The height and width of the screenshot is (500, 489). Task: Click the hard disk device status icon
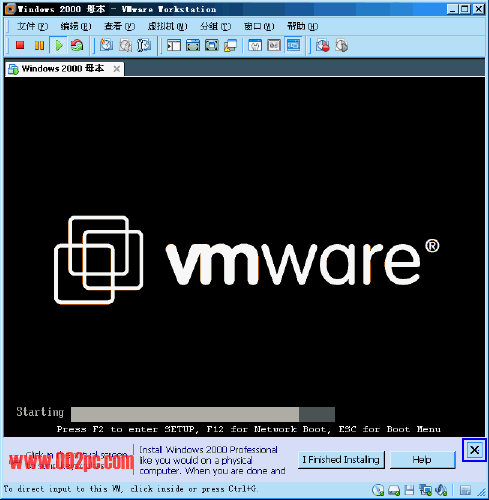[394, 490]
